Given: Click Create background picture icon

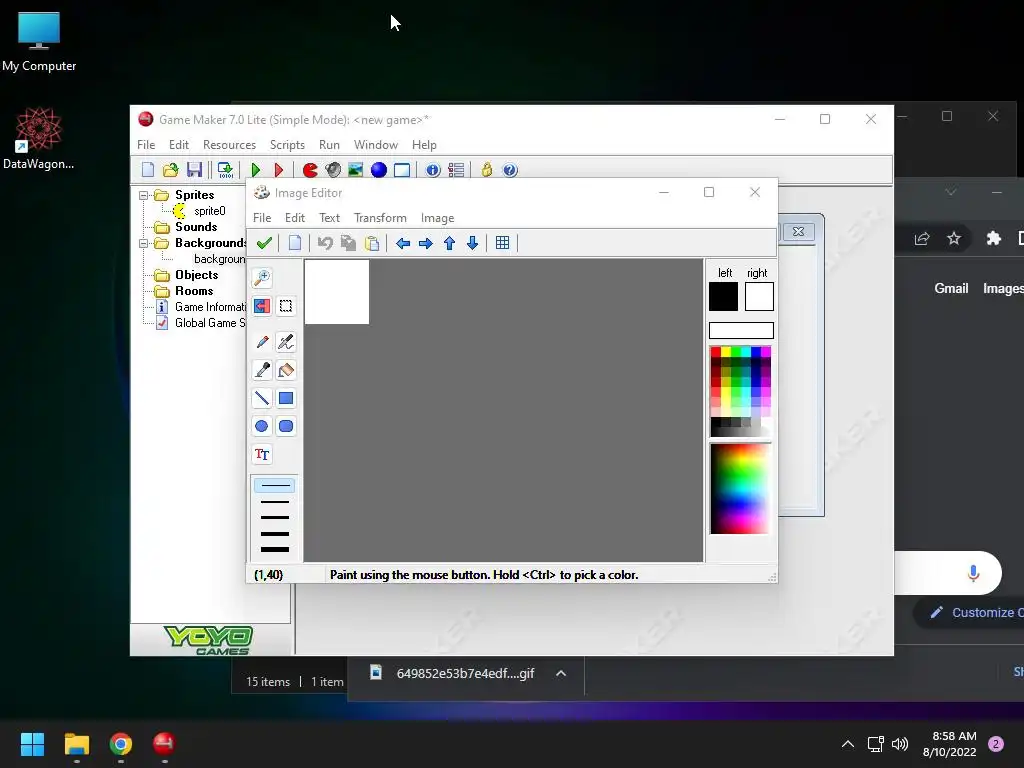Looking at the screenshot, I should [x=355, y=170].
